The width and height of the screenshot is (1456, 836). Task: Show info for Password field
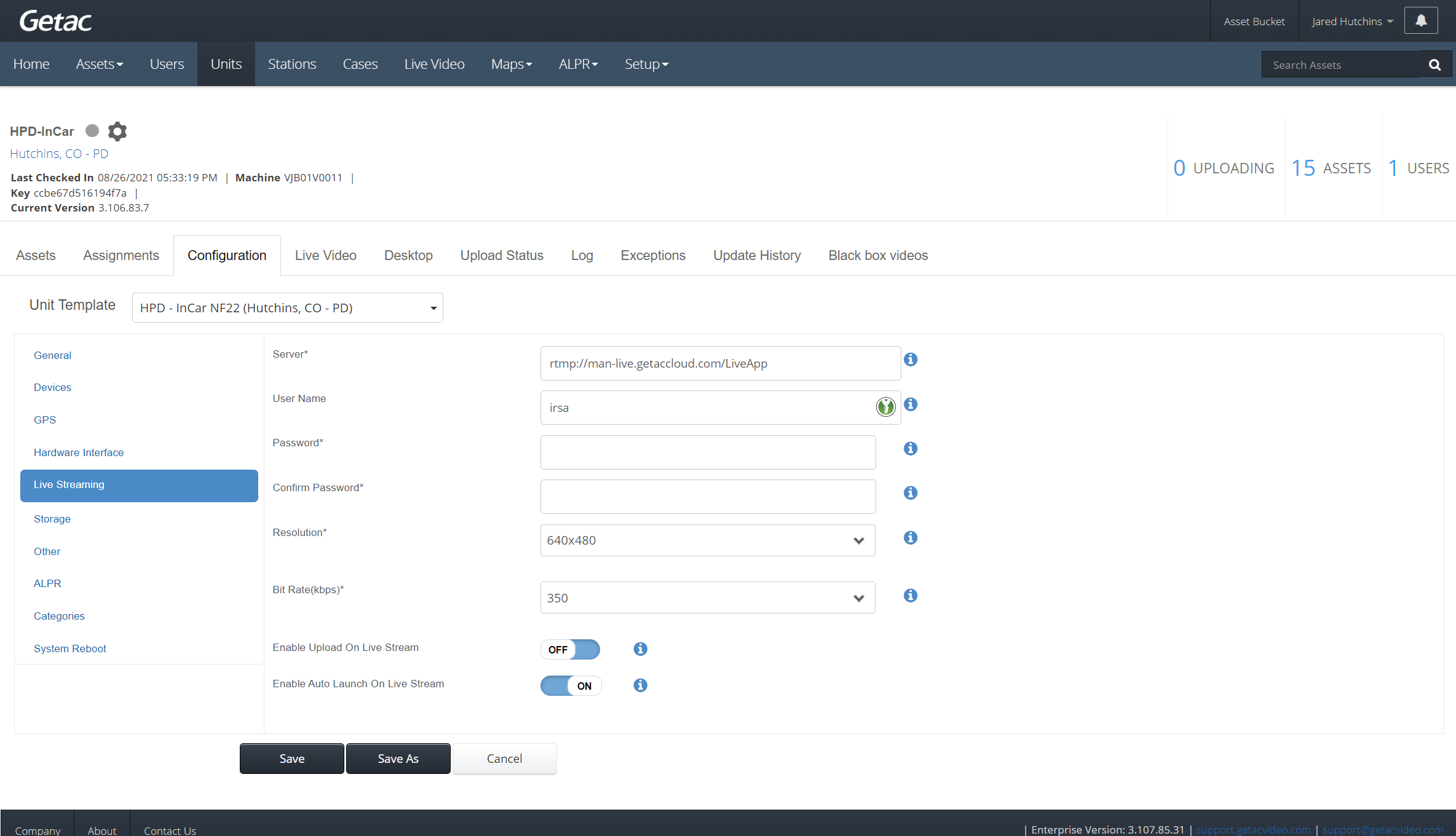coord(911,449)
